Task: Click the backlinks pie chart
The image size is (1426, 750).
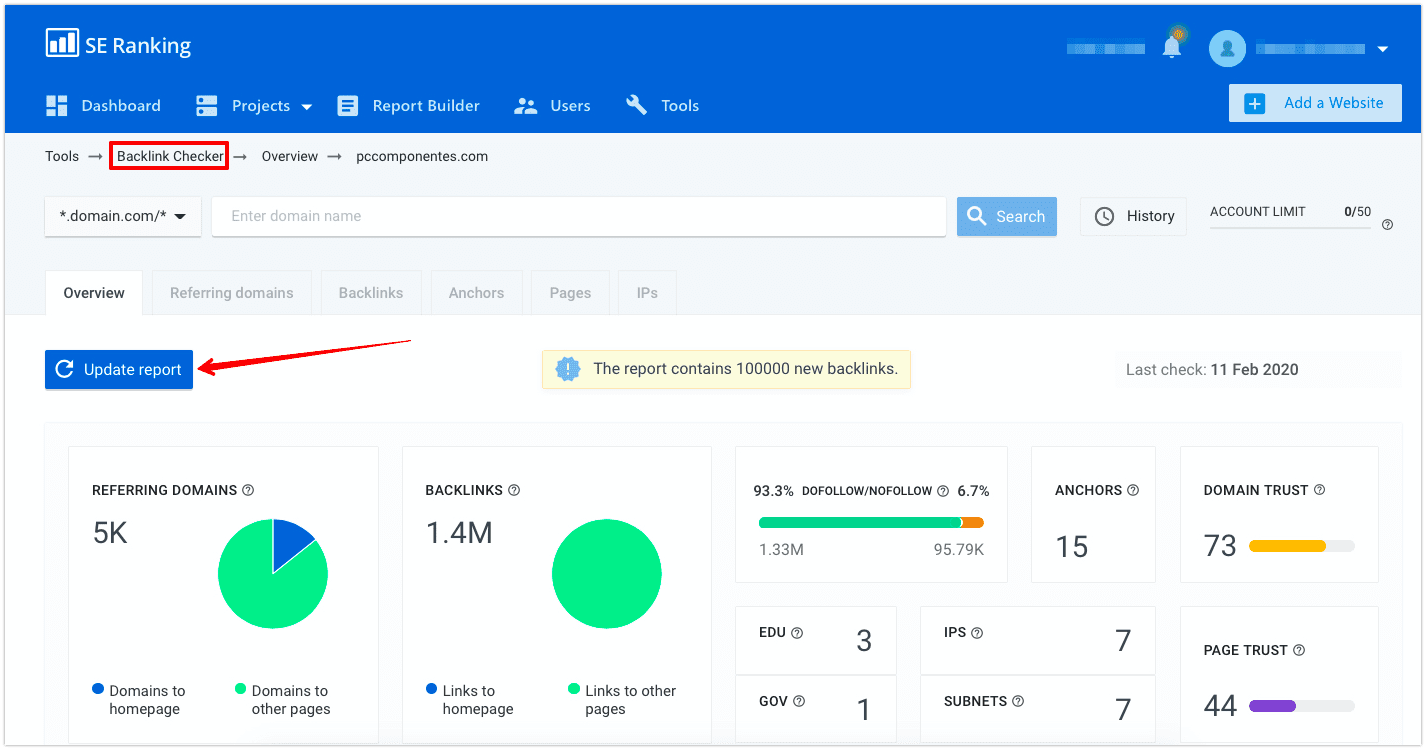Action: (607, 574)
